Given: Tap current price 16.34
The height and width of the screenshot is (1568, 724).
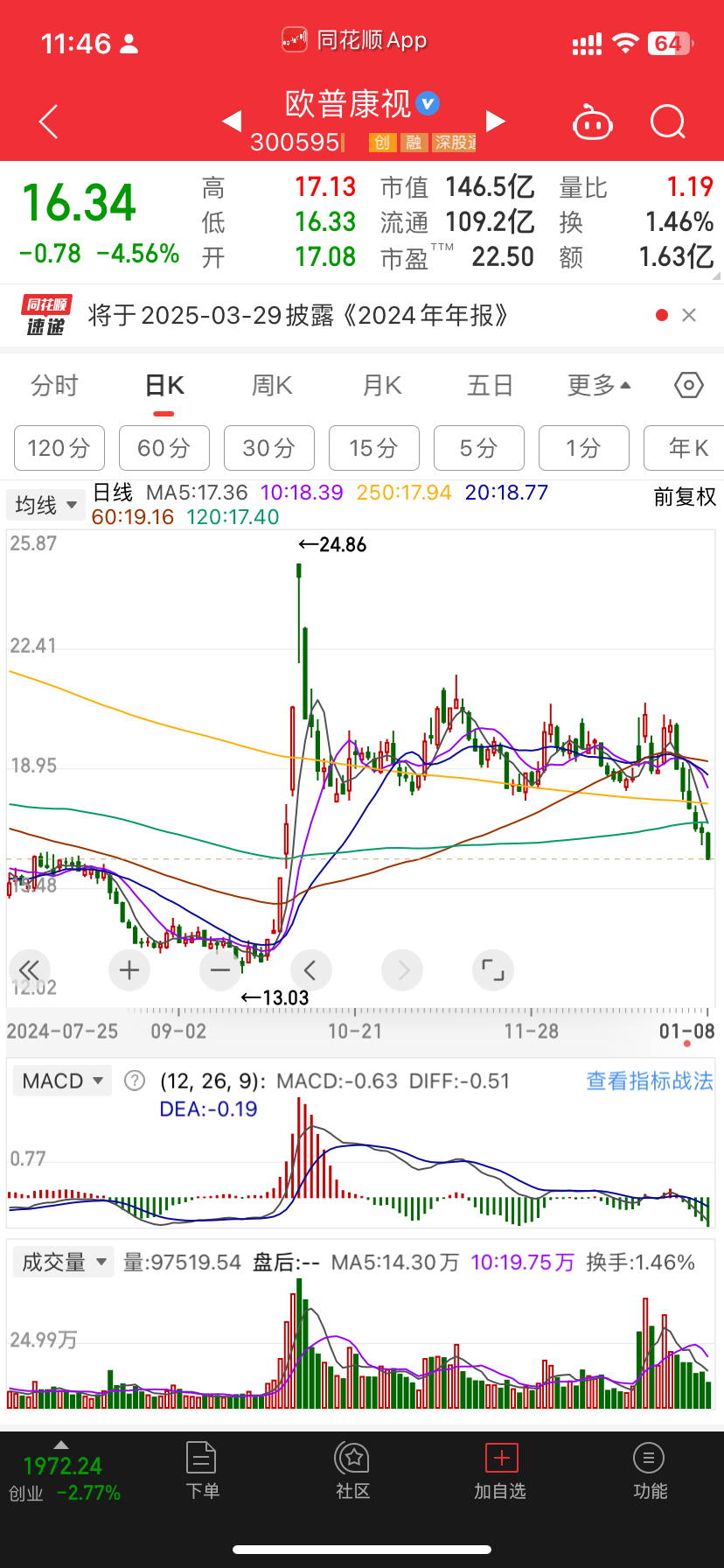Looking at the screenshot, I should 80,203.
